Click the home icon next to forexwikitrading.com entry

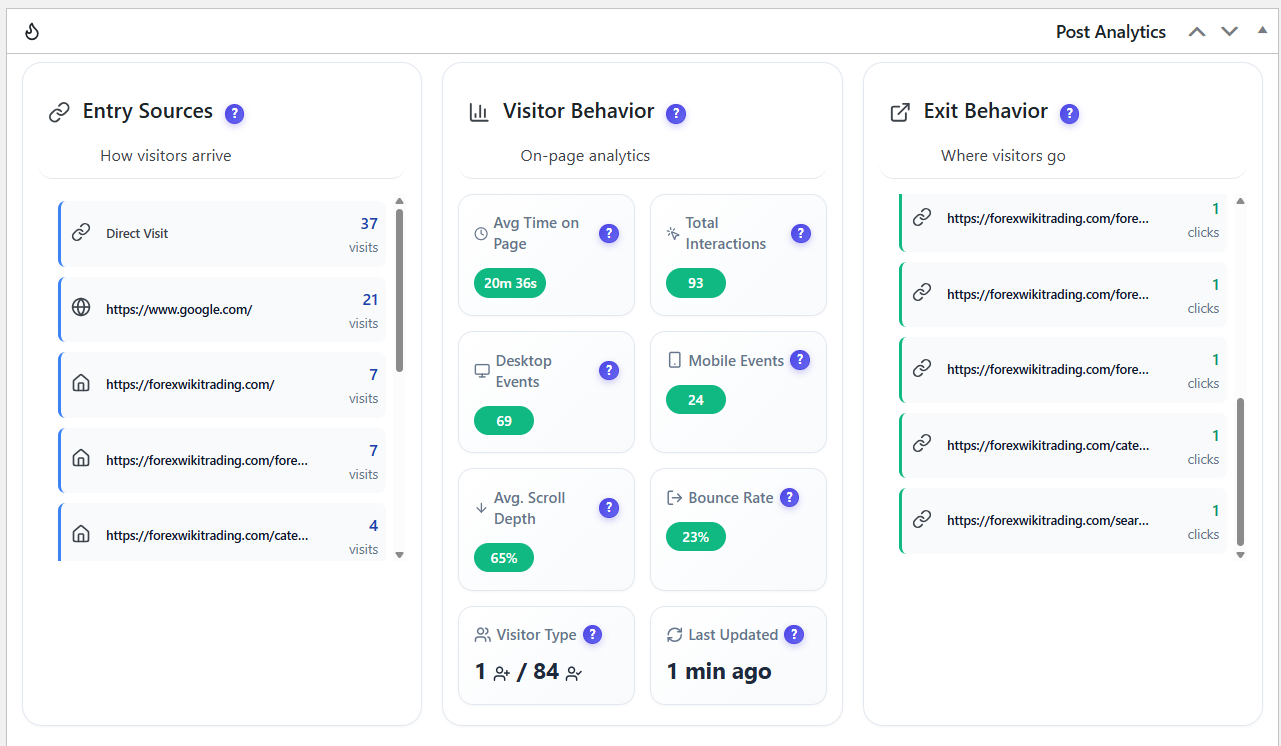click(x=81, y=384)
